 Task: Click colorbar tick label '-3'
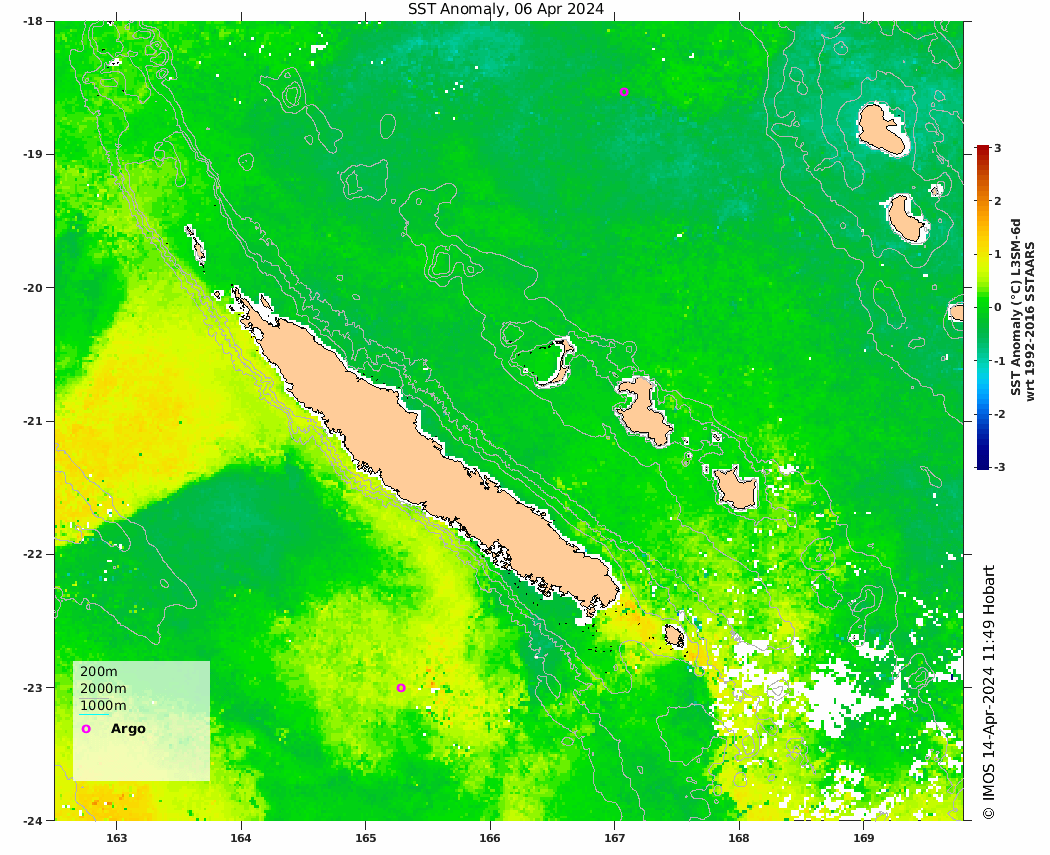coord(998,467)
